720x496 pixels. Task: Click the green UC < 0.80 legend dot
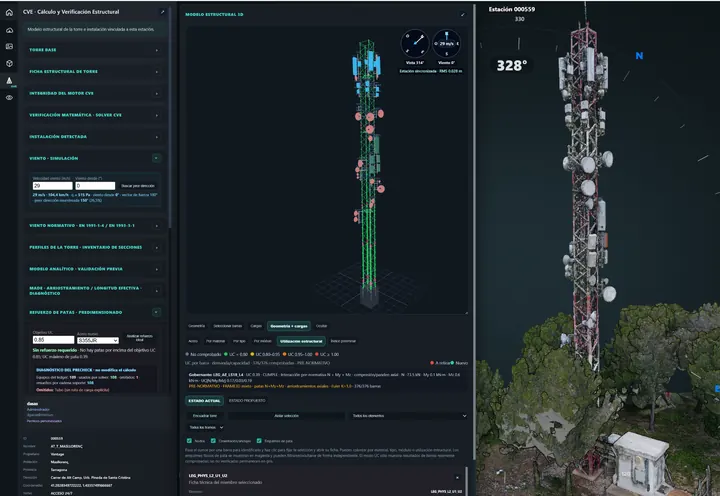[x=225, y=354]
